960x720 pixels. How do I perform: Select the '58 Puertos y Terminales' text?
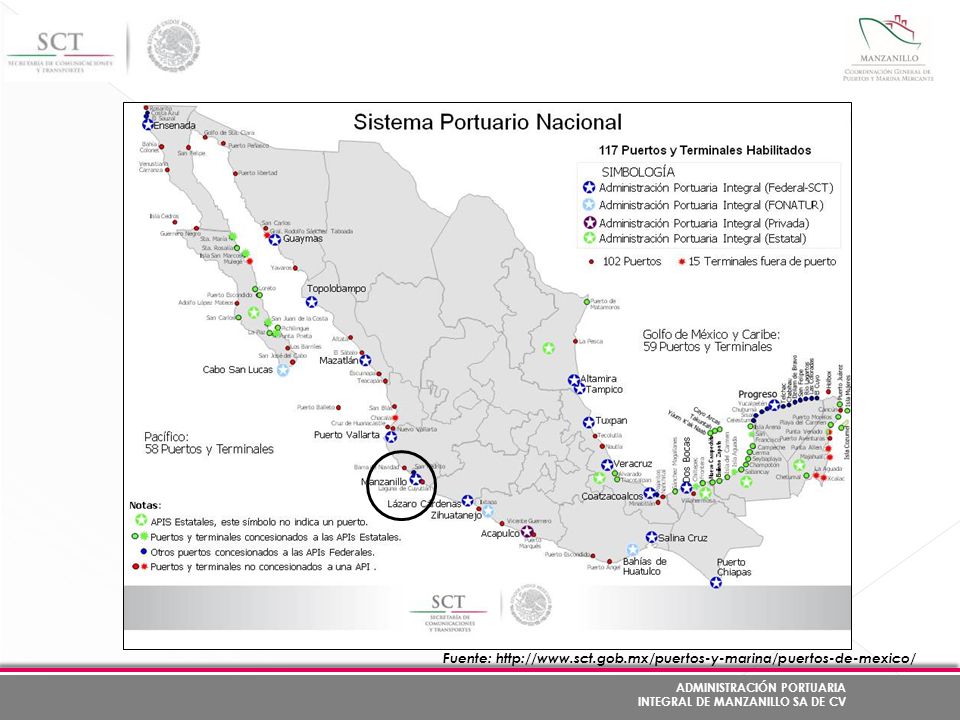point(209,449)
